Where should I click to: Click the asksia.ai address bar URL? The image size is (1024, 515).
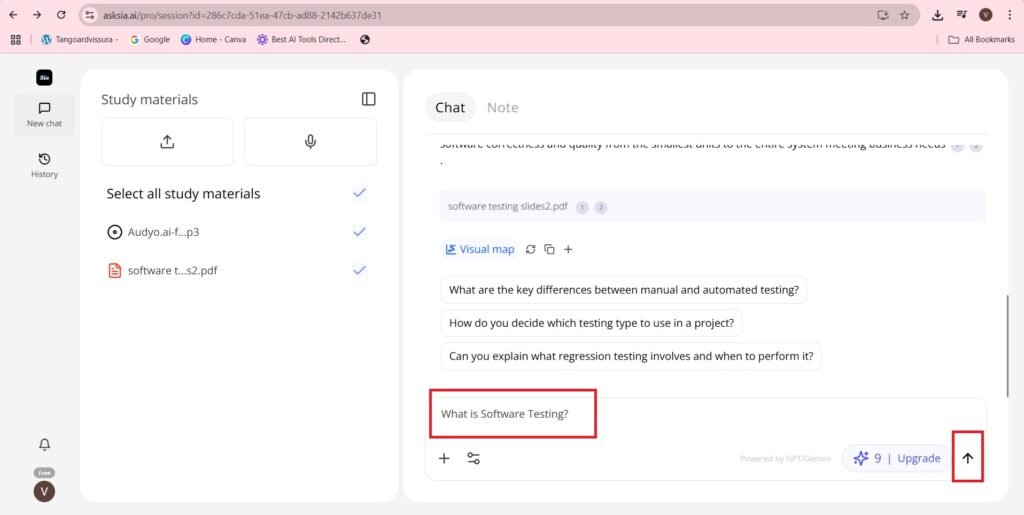242,15
